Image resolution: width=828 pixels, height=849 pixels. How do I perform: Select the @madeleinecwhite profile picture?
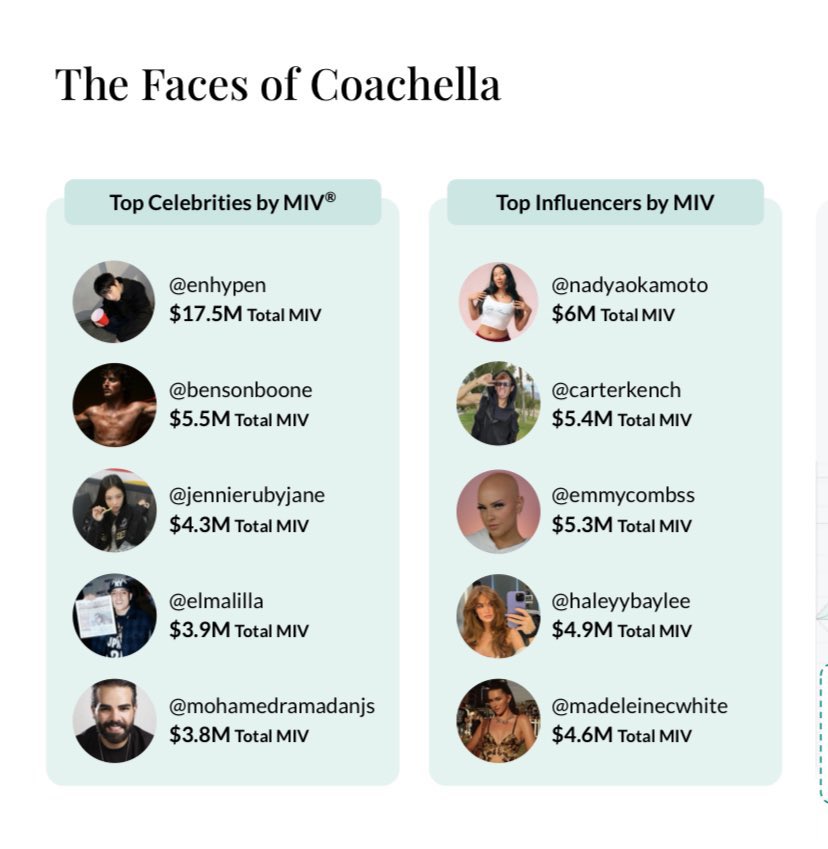pos(498,721)
